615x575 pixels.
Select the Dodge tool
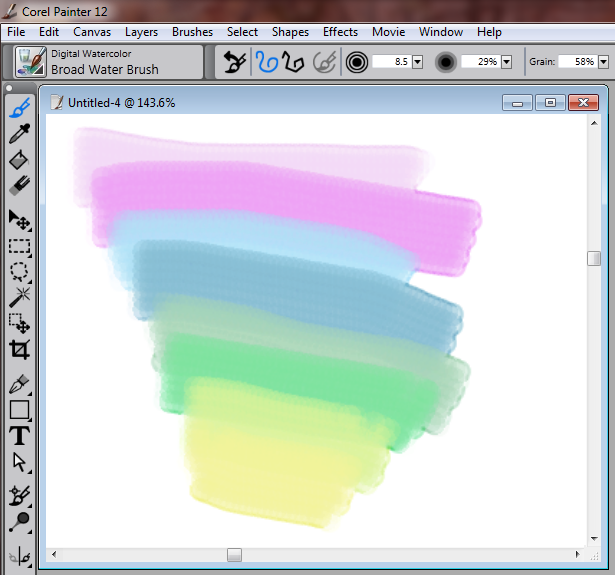(x=19, y=522)
